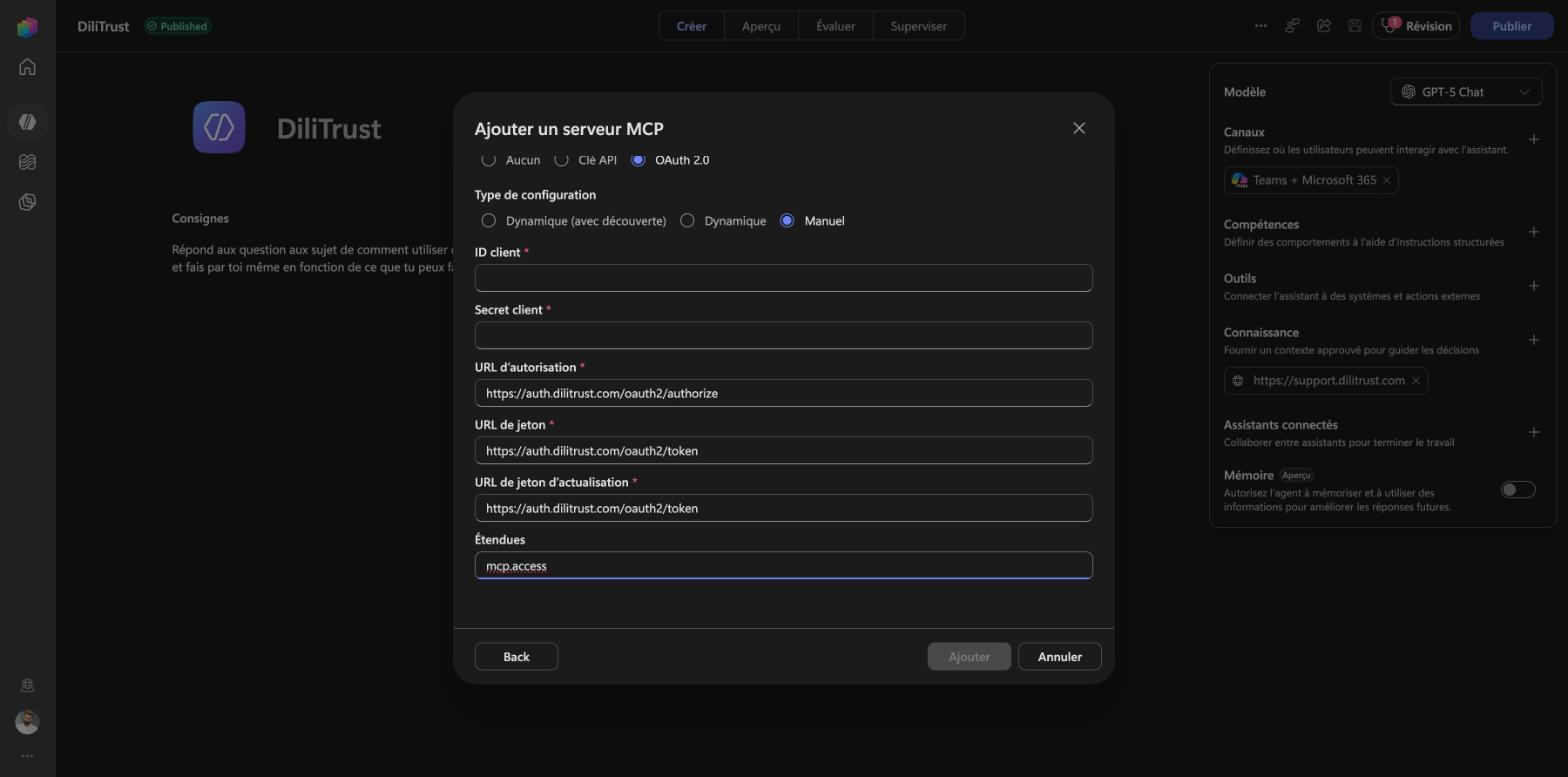Click the Annuler button
The height and width of the screenshot is (777, 1568).
1060,656
